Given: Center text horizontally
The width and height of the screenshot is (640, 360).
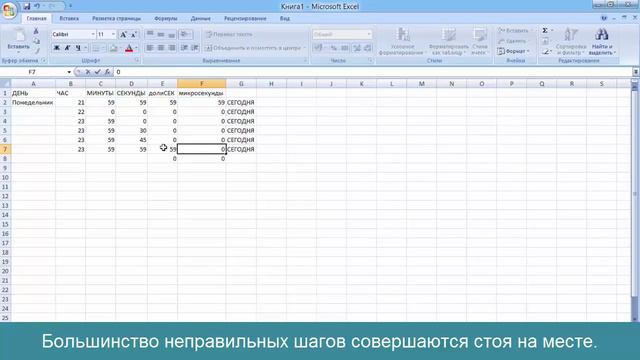Looking at the screenshot, I should 161,48.
